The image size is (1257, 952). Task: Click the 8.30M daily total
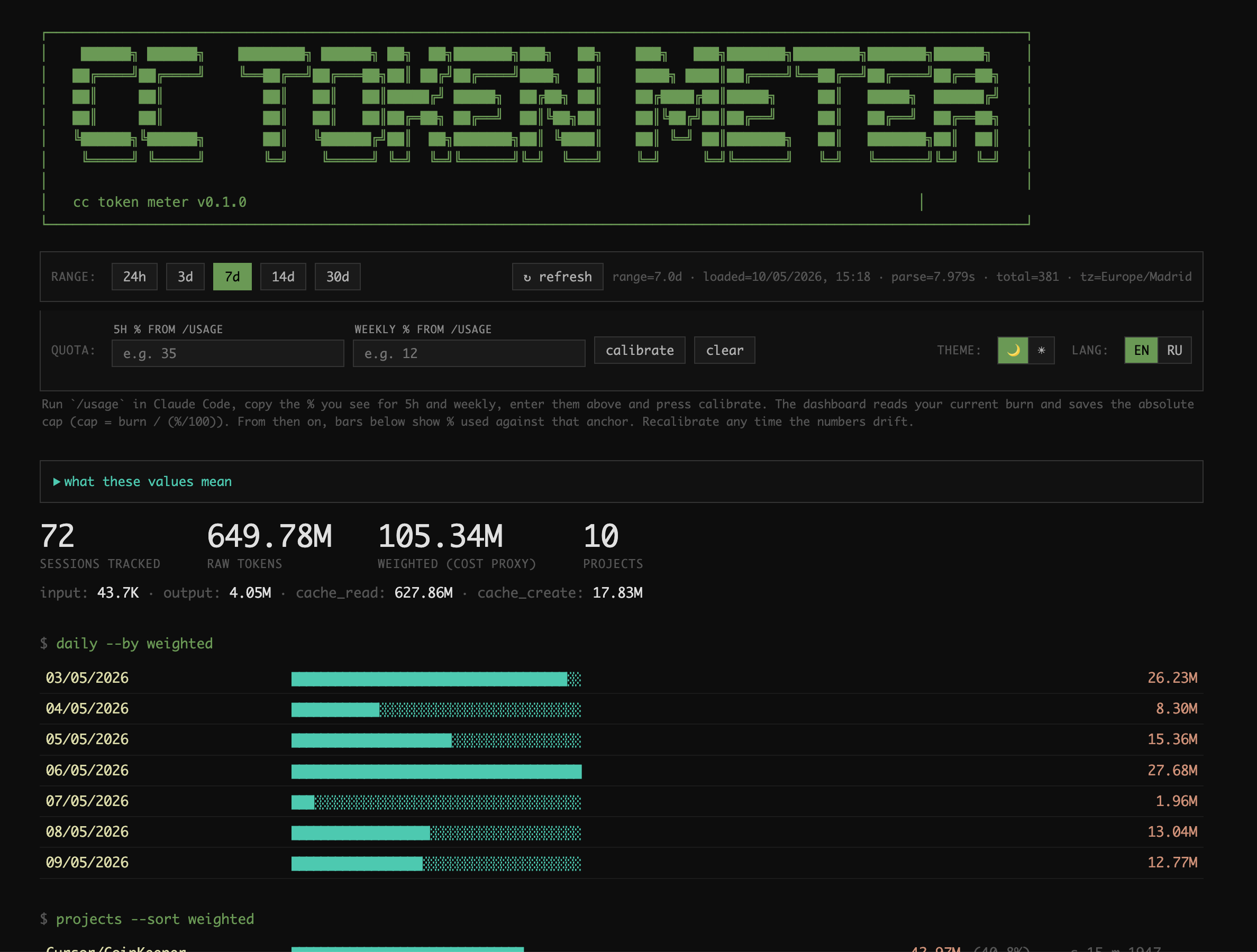click(1176, 708)
